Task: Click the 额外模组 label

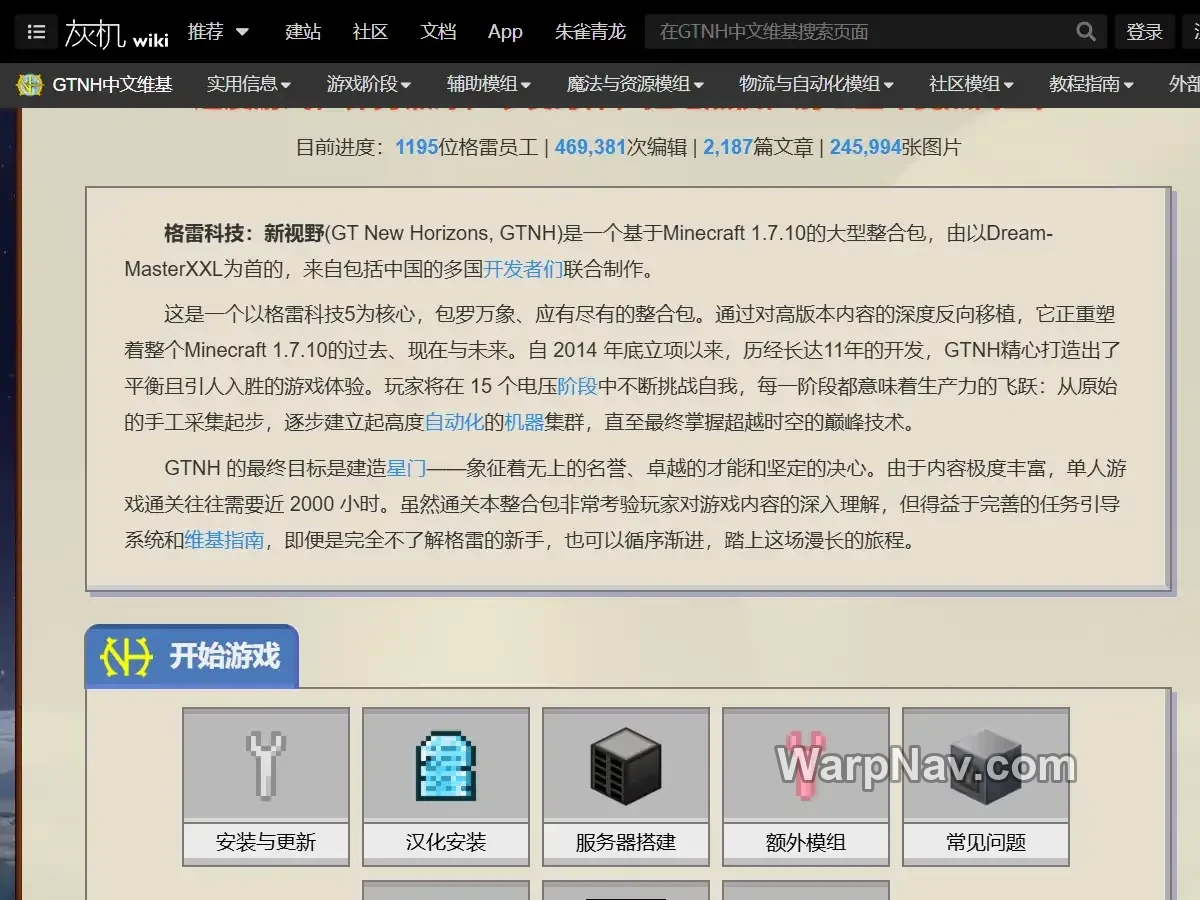Action: tap(806, 842)
